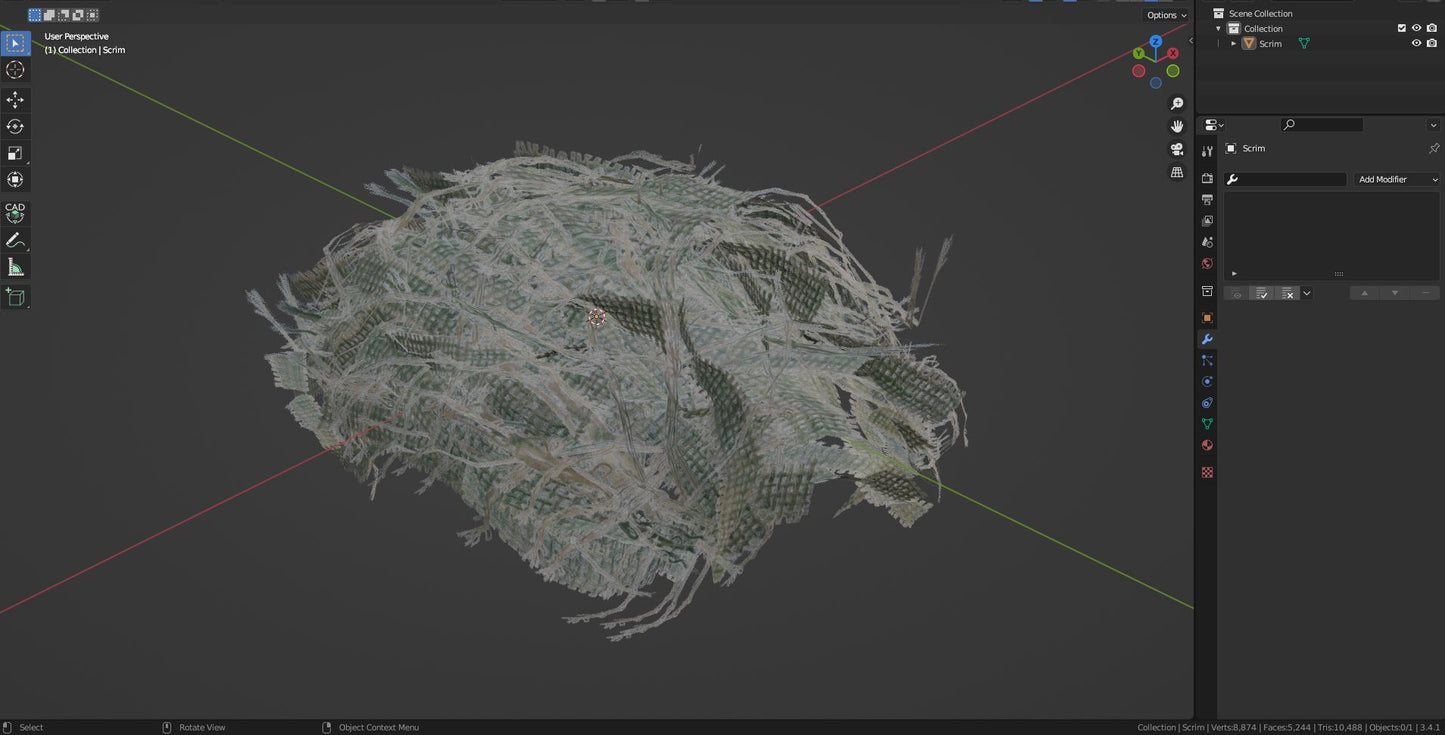
Task: Select the Add Cube tool
Action: coord(15,297)
